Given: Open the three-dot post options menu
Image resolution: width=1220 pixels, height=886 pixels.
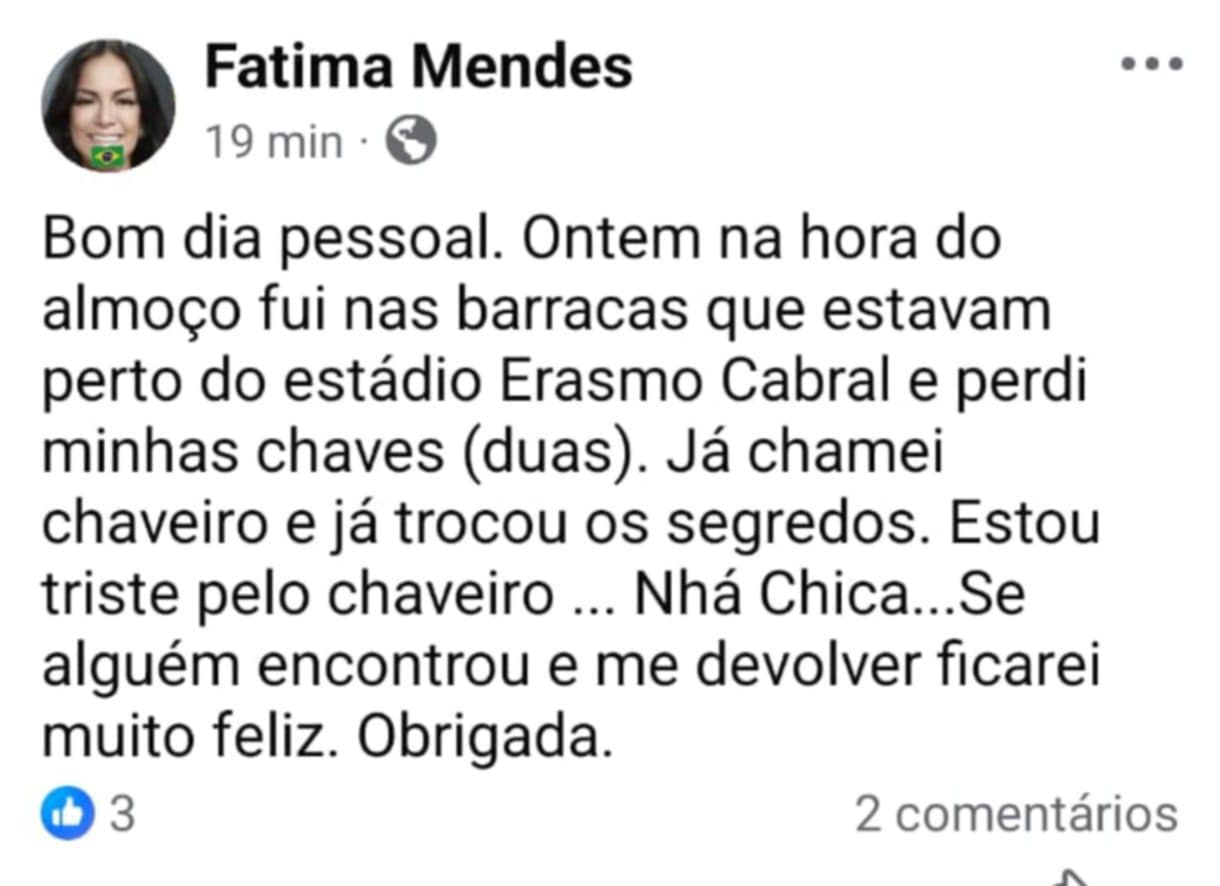Looking at the screenshot, I should [1151, 65].
